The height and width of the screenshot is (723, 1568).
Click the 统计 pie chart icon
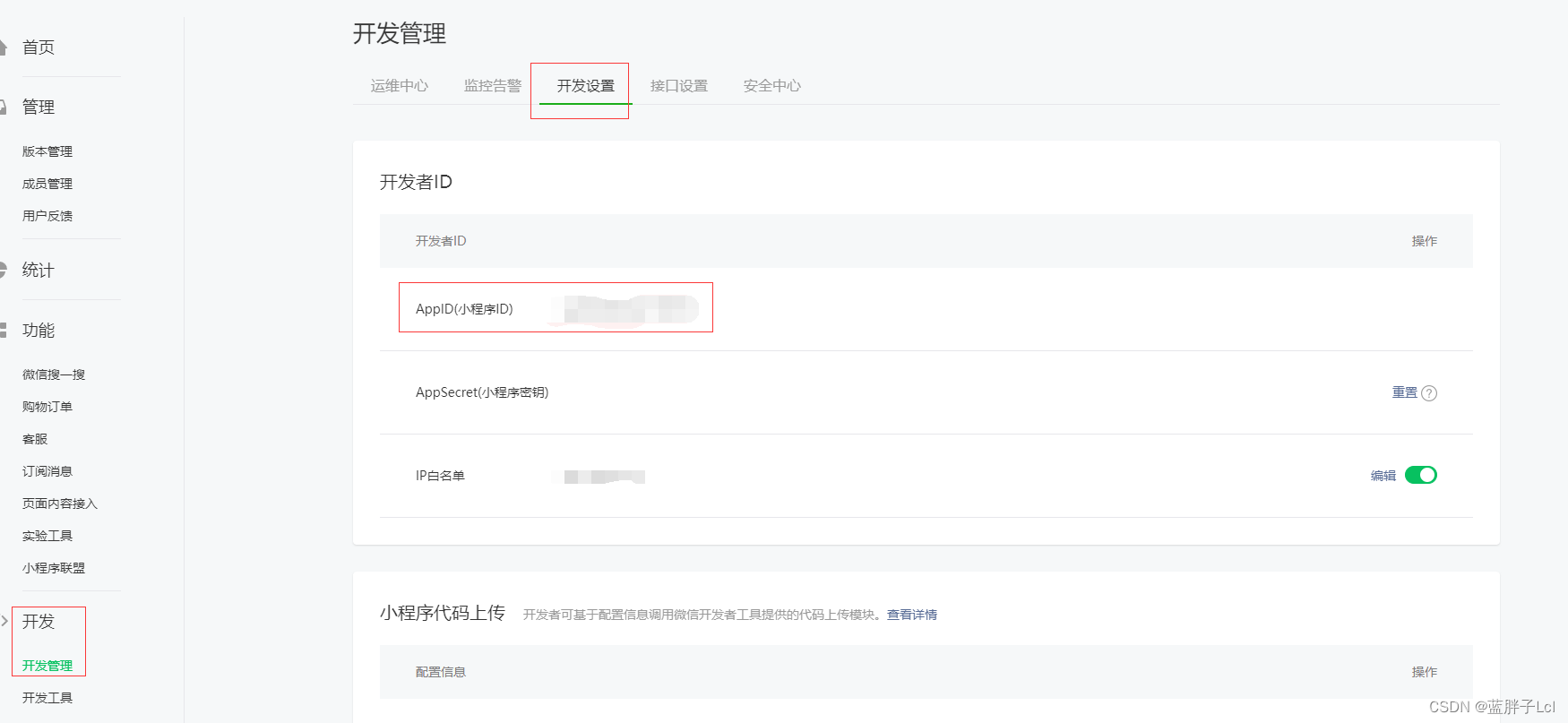click(x=3, y=270)
